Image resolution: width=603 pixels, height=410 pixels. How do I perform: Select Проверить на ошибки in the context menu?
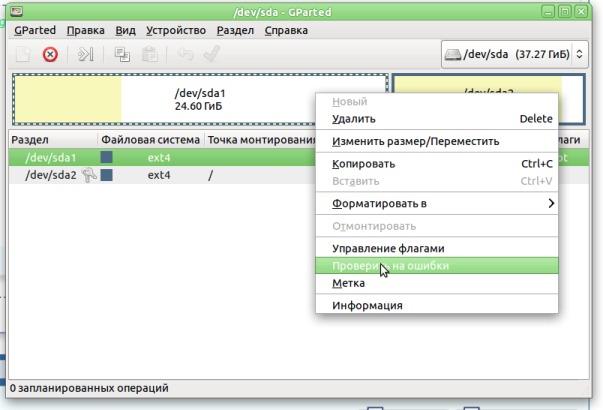[437, 266]
